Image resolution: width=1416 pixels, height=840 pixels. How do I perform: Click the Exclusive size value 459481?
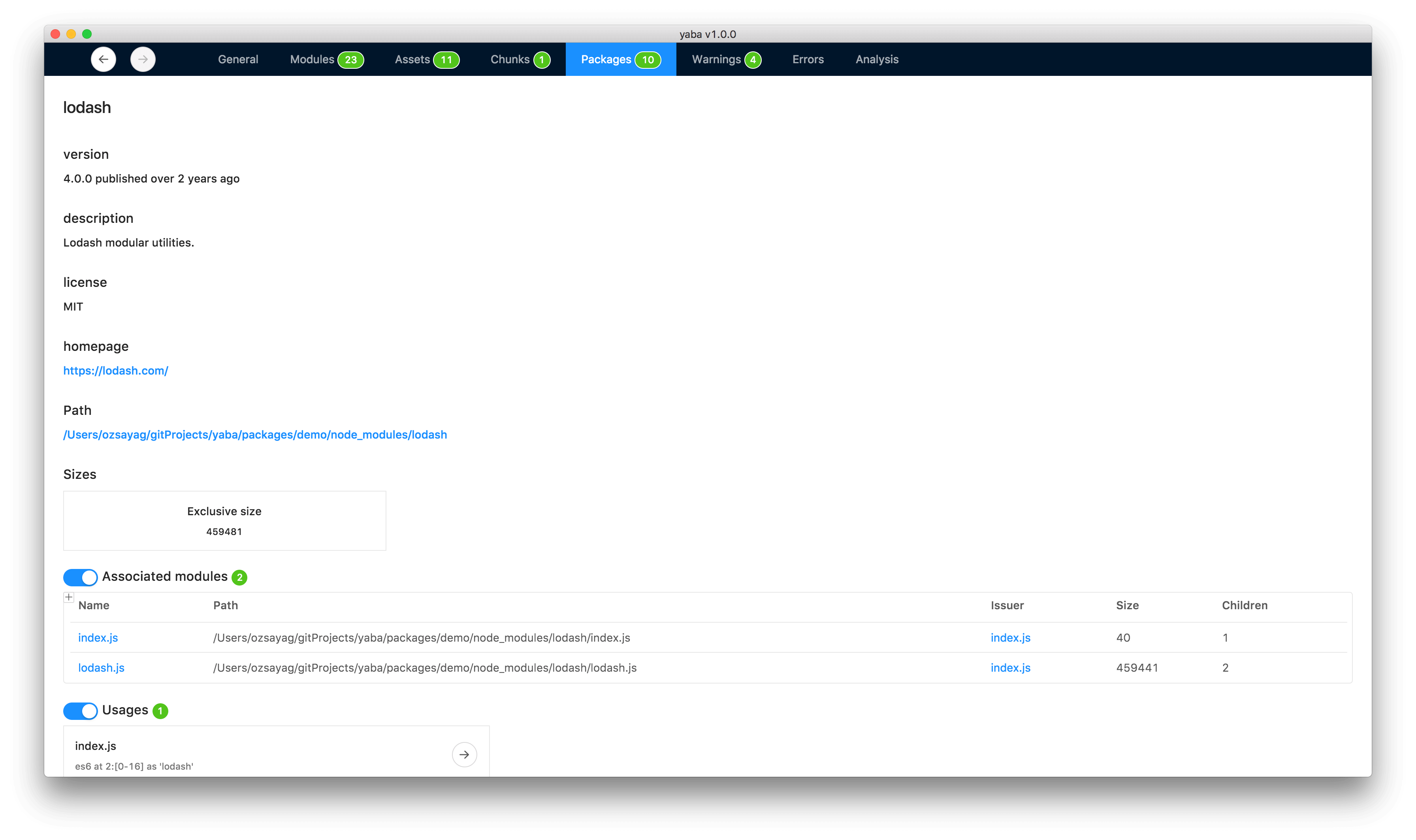224,532
